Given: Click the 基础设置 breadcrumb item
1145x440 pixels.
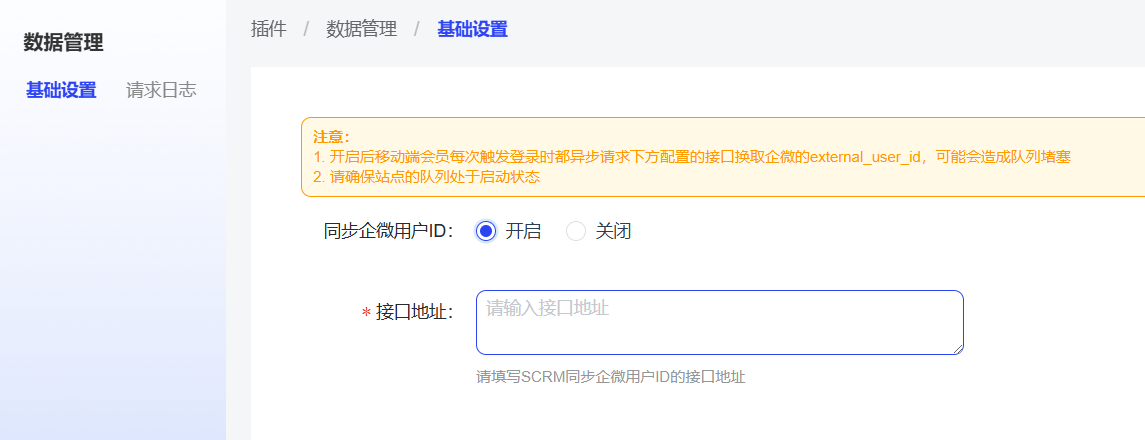Looking at the screenshot, I should (x=472, y=29).
